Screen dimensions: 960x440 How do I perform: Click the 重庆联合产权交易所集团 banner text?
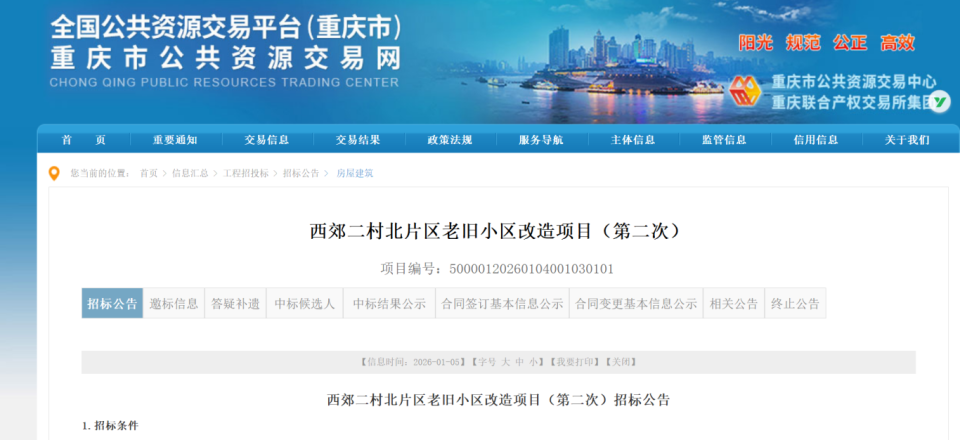click(x=851, y=103)
